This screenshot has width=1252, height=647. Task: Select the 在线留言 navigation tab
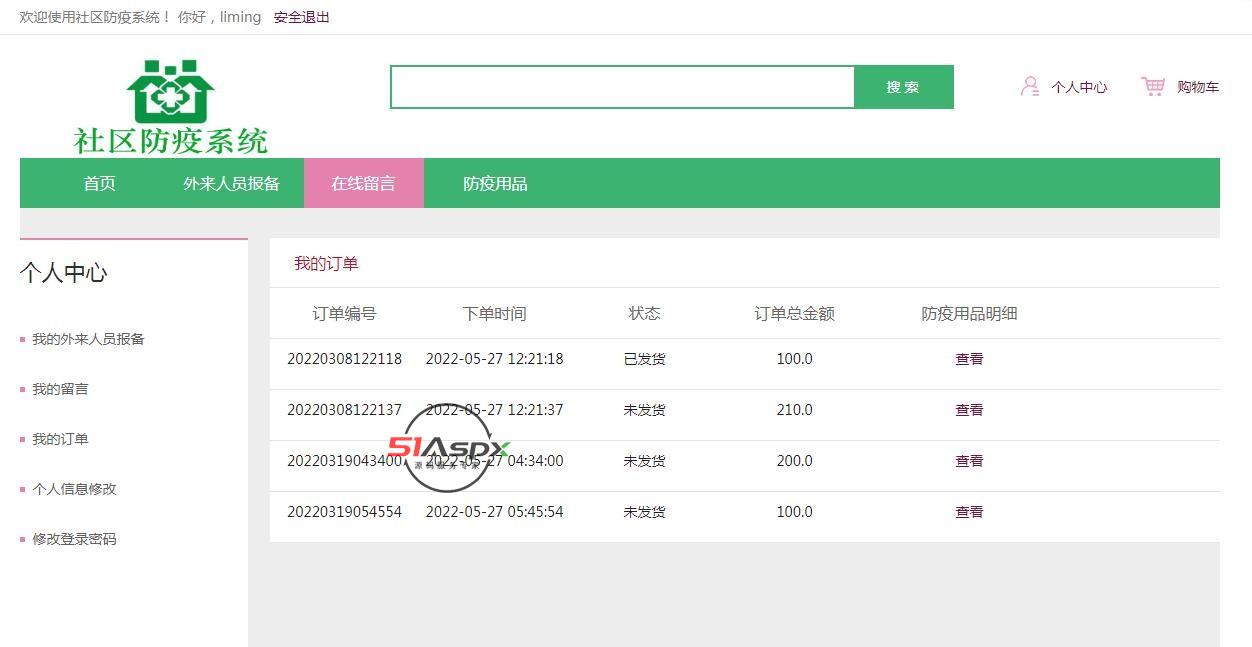coord(364,183)
